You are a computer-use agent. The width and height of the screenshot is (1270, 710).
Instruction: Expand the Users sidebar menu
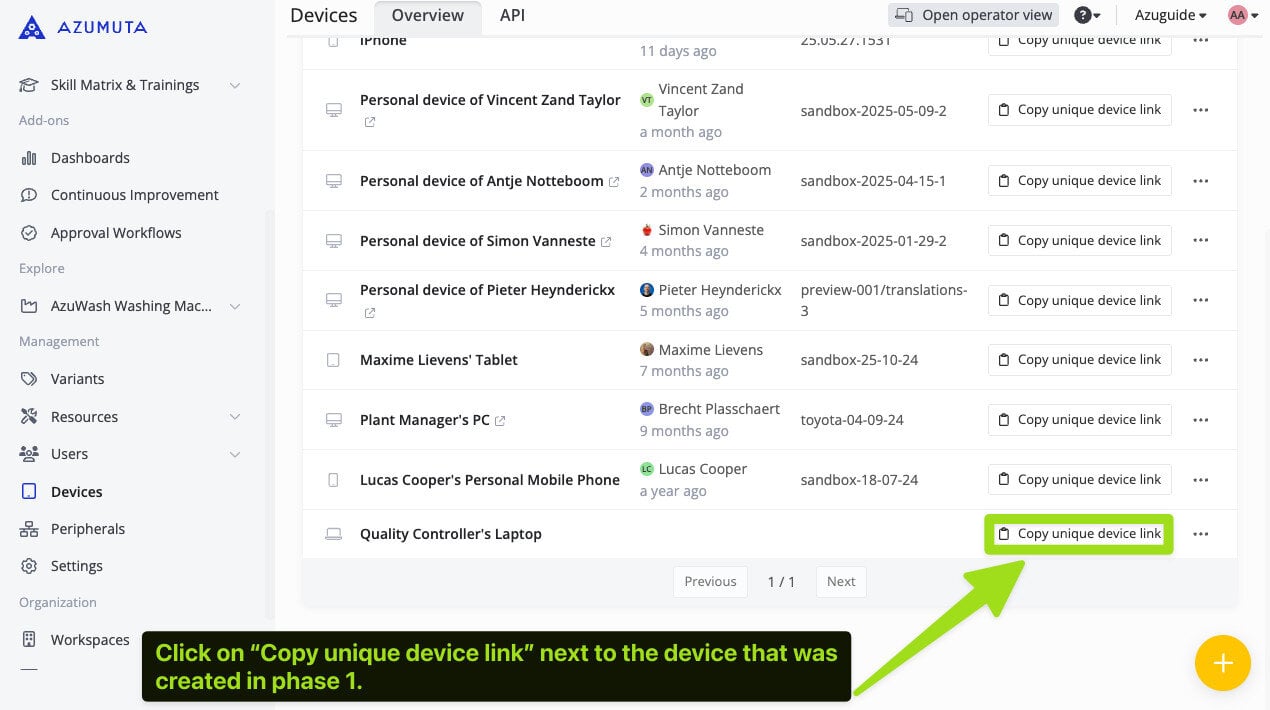click(234, 454)
